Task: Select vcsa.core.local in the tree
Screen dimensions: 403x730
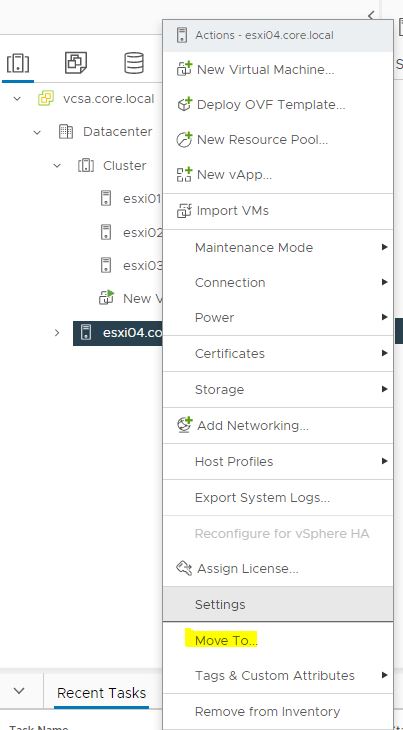Action: pos(108,99)
